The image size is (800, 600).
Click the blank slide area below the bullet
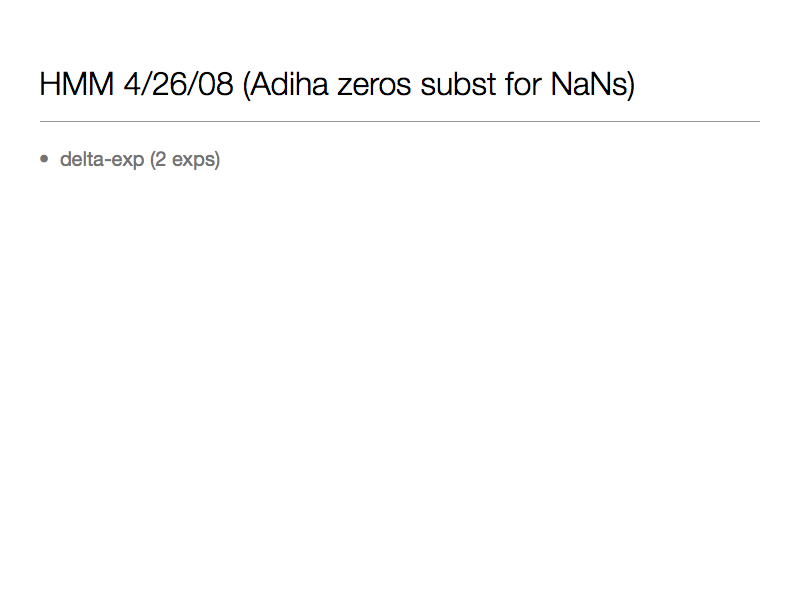[400, 380]
